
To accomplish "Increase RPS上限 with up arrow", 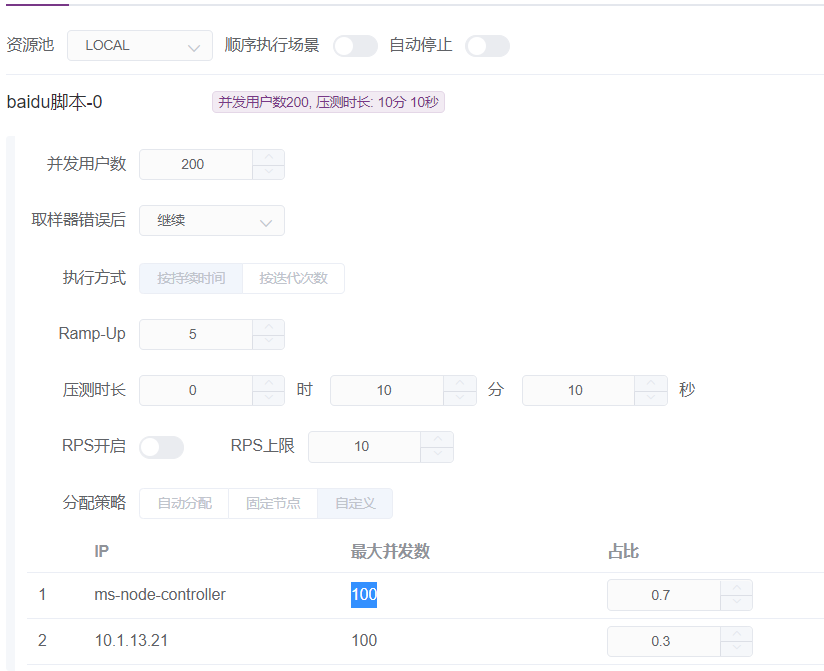I will pyautogui.click(x=437, y=439).
